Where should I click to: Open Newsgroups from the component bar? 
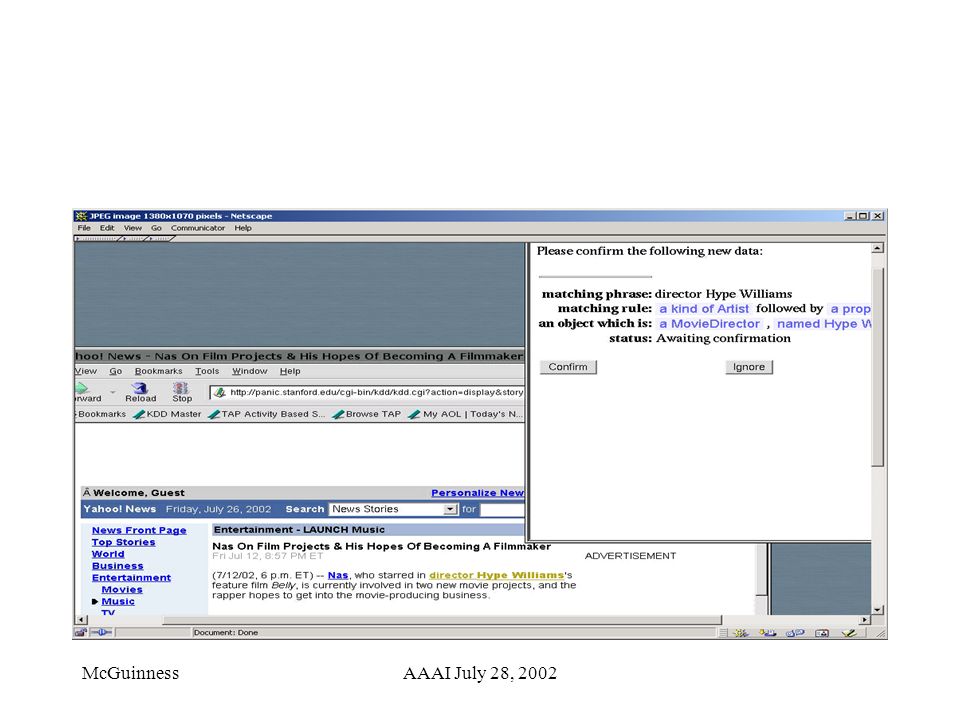(x=795, y=632)
